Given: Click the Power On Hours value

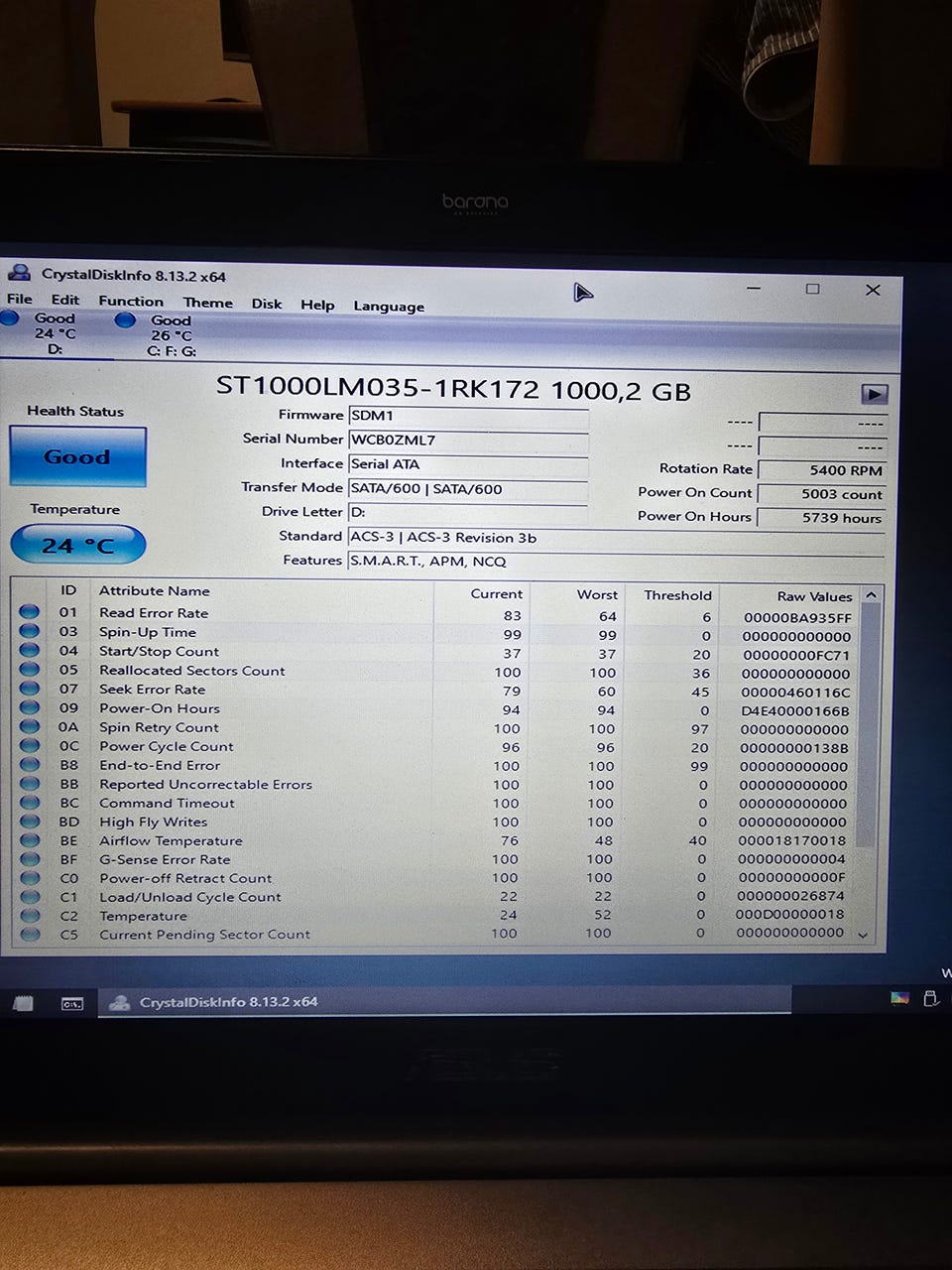Looking at the screenshot, I should [x=821, y=518].
